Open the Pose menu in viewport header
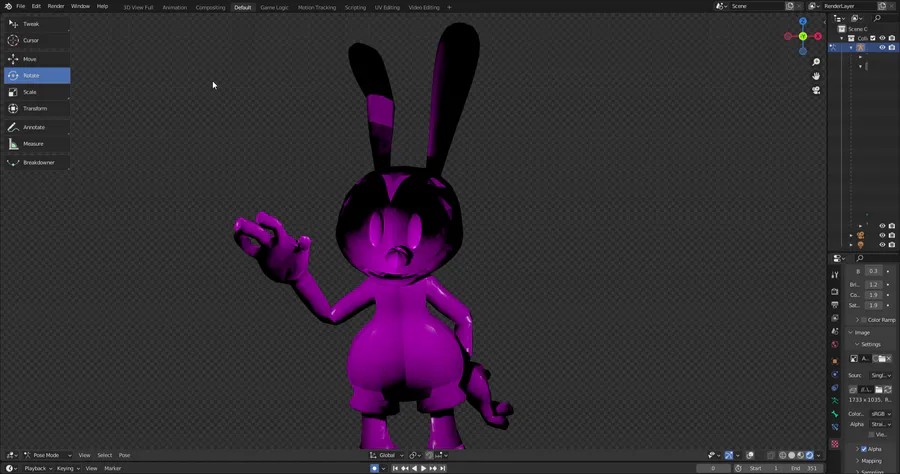Viewport: 900px width, 474px height. [125, 455]
